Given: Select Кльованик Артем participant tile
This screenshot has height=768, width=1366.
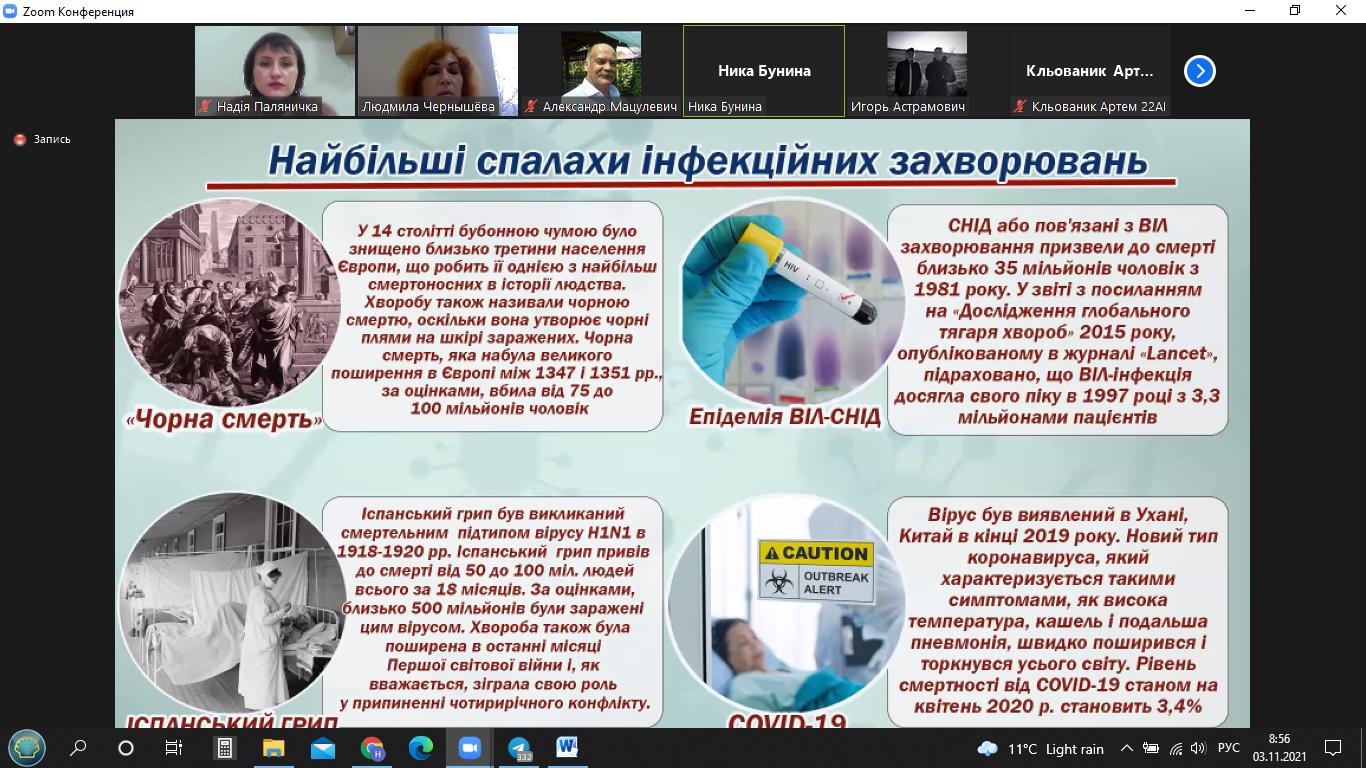Looking at the screenshot, I should coord(1090,71).
